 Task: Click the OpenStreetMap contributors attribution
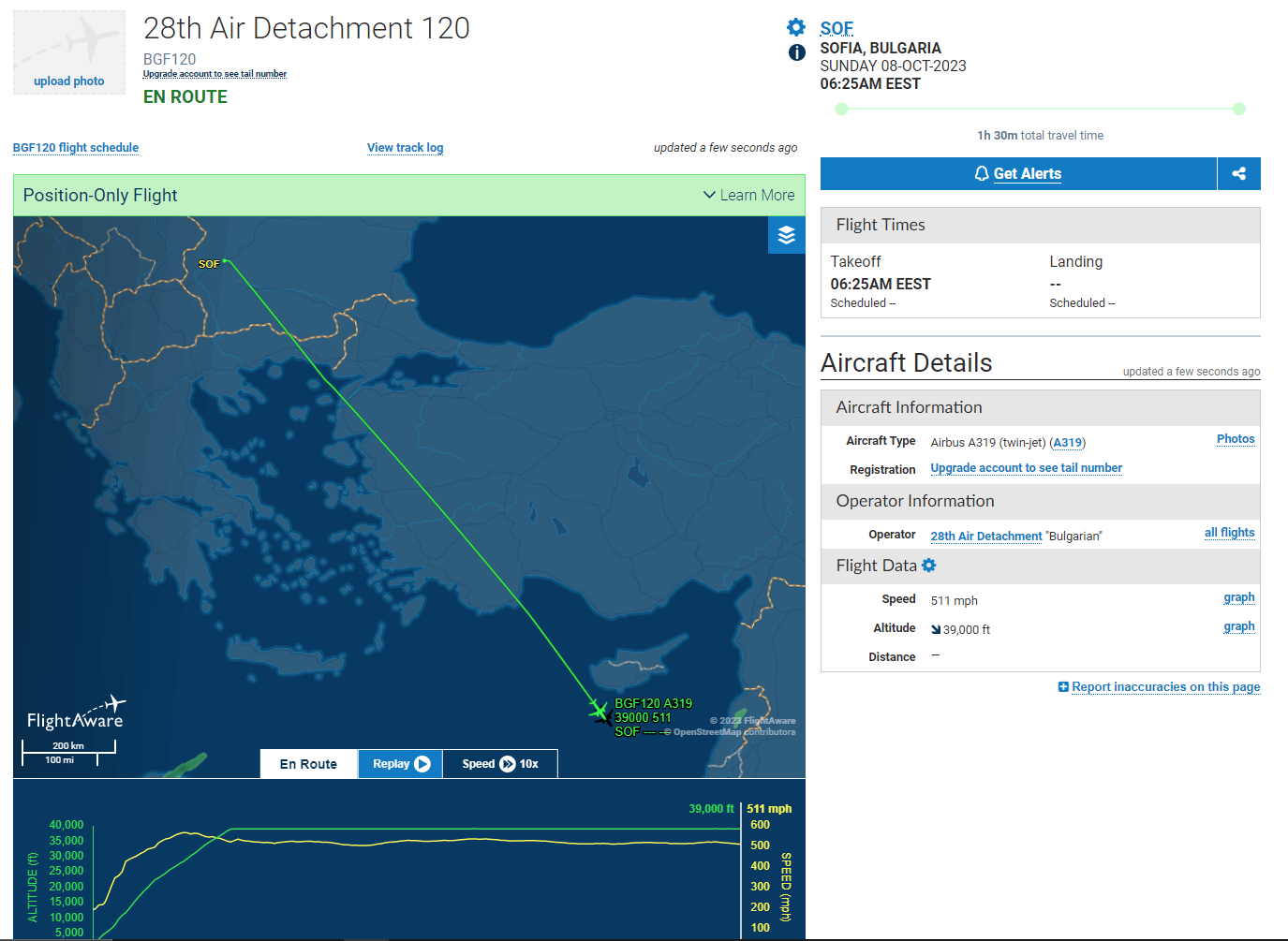coord(733,732)
